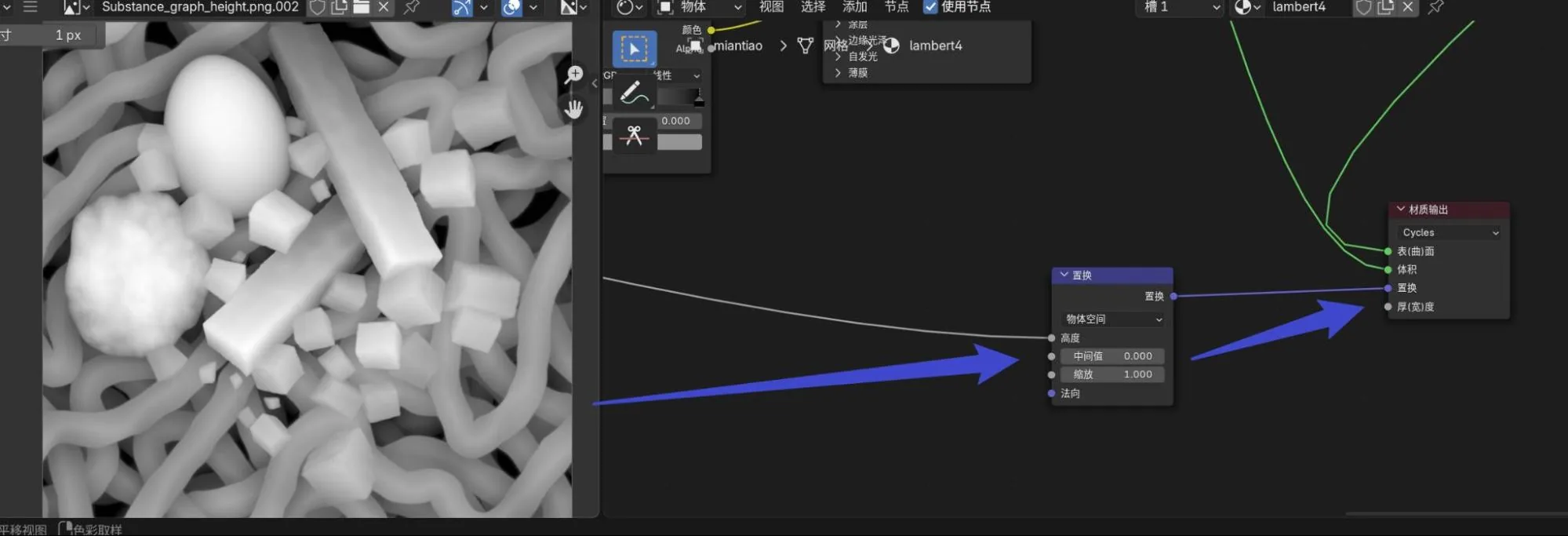Open the 物体 shader type dropdown
This screenshot has height=536, width=1568.
(x=700, y=7)
